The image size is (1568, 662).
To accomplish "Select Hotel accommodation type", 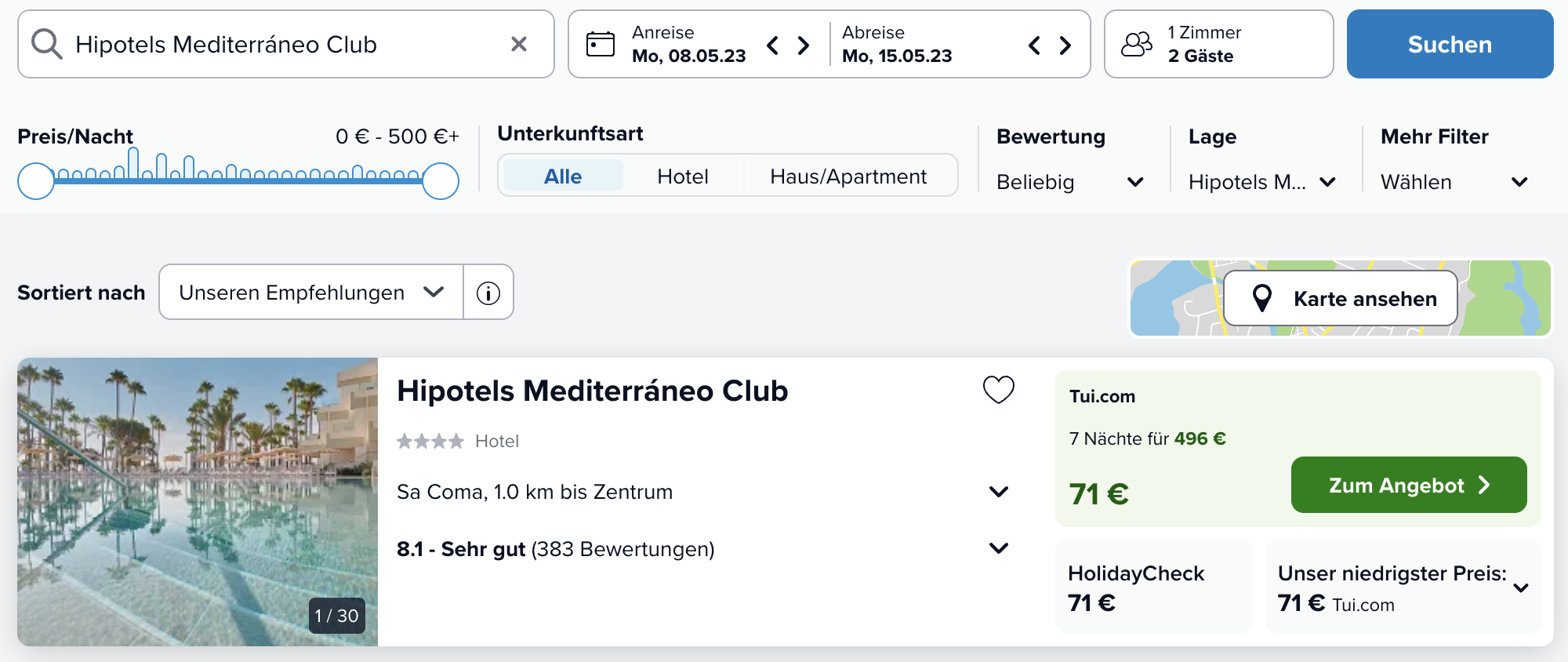I will pyautogui.click(x=683, y=176).
